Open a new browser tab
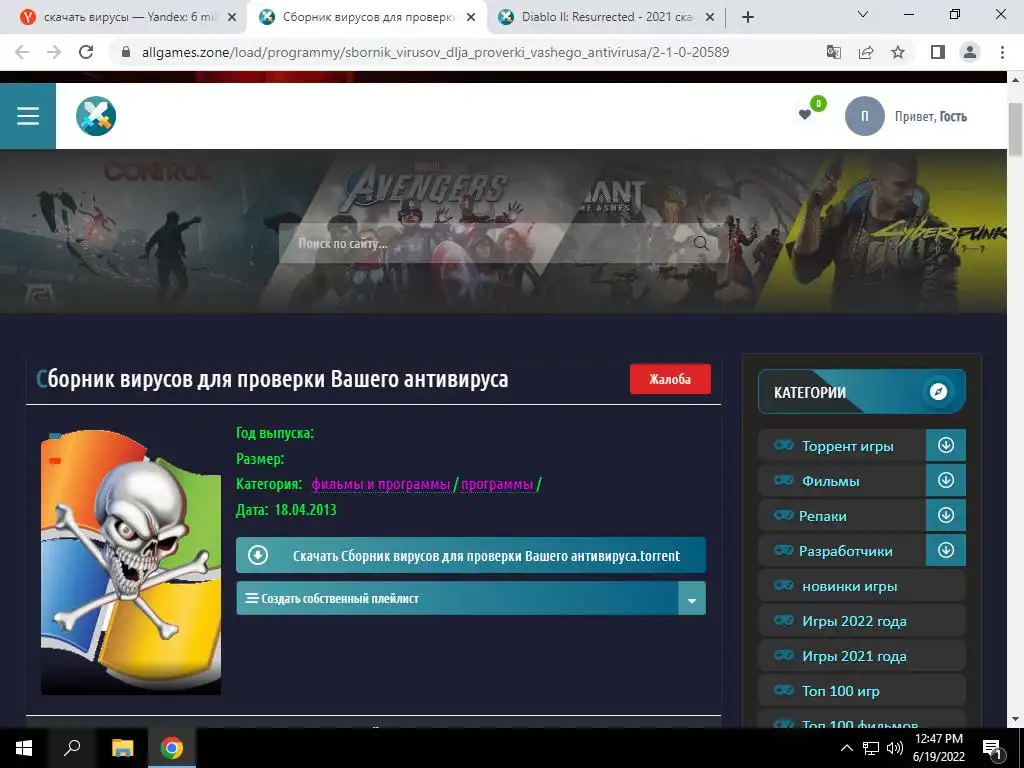 [748, 17]
